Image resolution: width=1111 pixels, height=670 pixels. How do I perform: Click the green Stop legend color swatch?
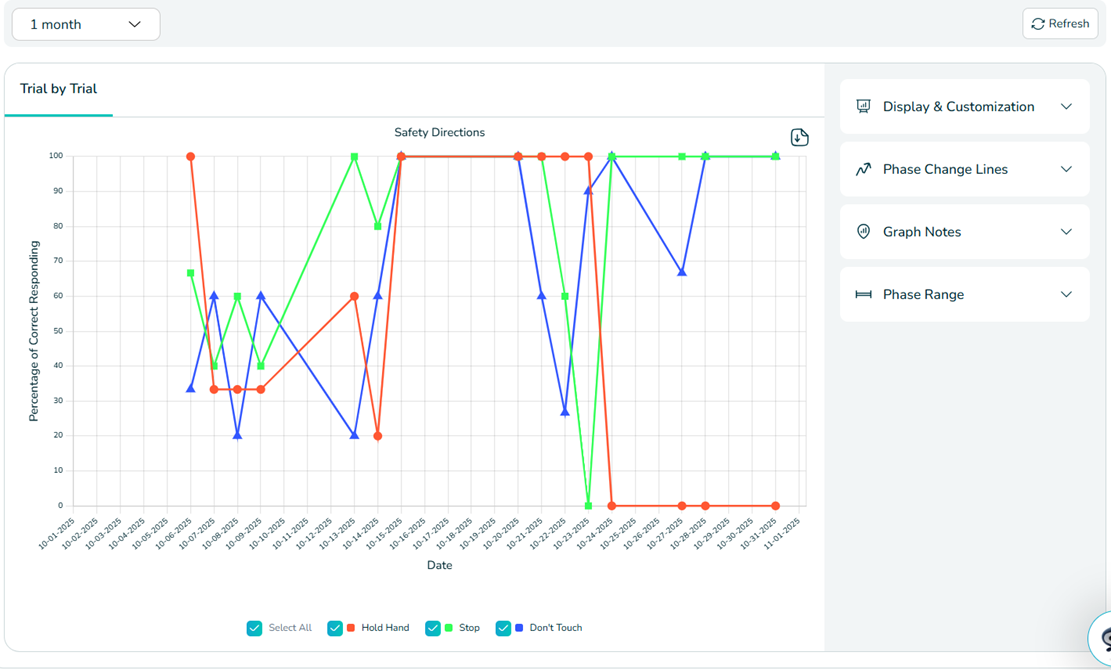[x=449, y=628]
